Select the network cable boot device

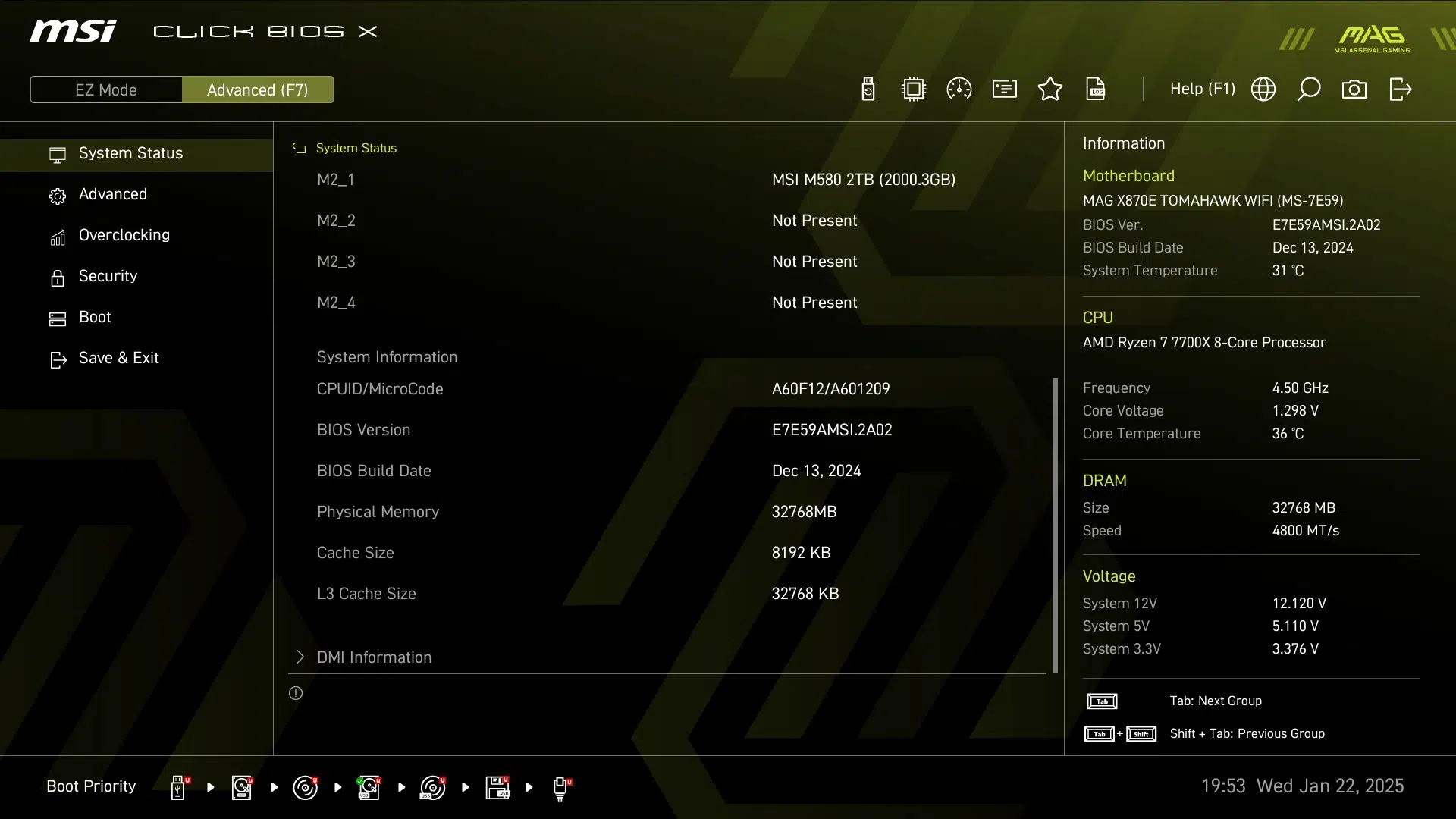tap(561, 788)
